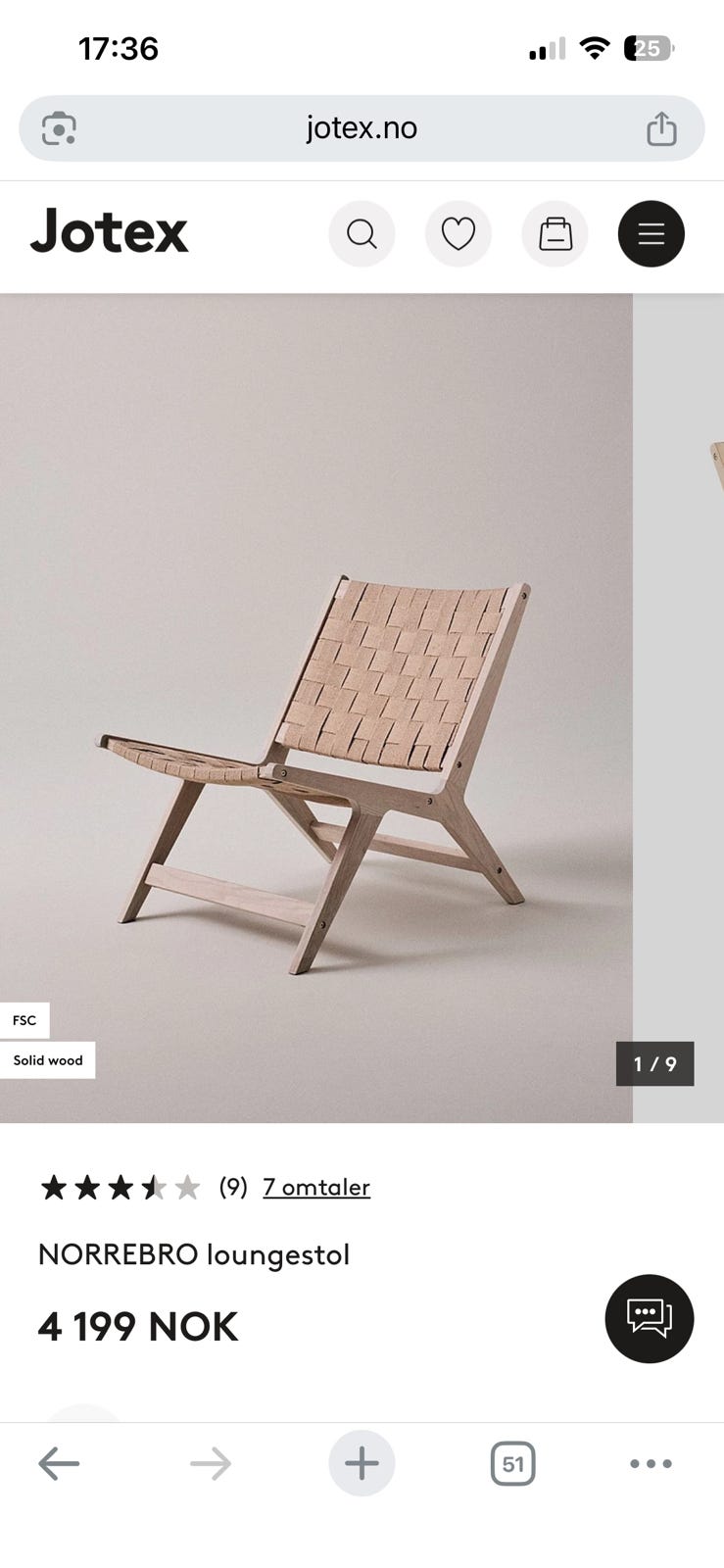
Task: Select the jotex.no address bar
Action: tap(362, 128)
